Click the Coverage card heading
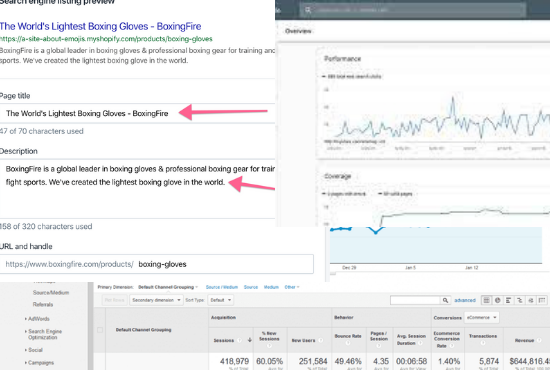The height and width of the screenshot is (370, 550). tap(337, 176)
